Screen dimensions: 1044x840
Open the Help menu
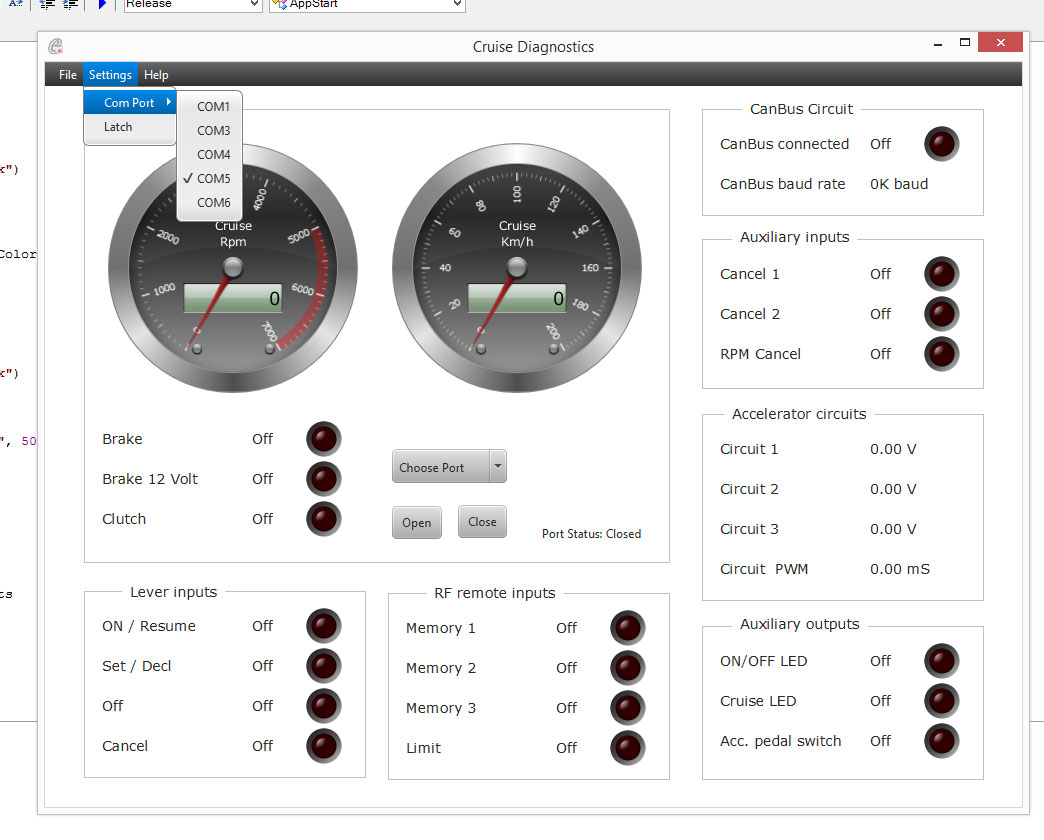pos(156,75)
